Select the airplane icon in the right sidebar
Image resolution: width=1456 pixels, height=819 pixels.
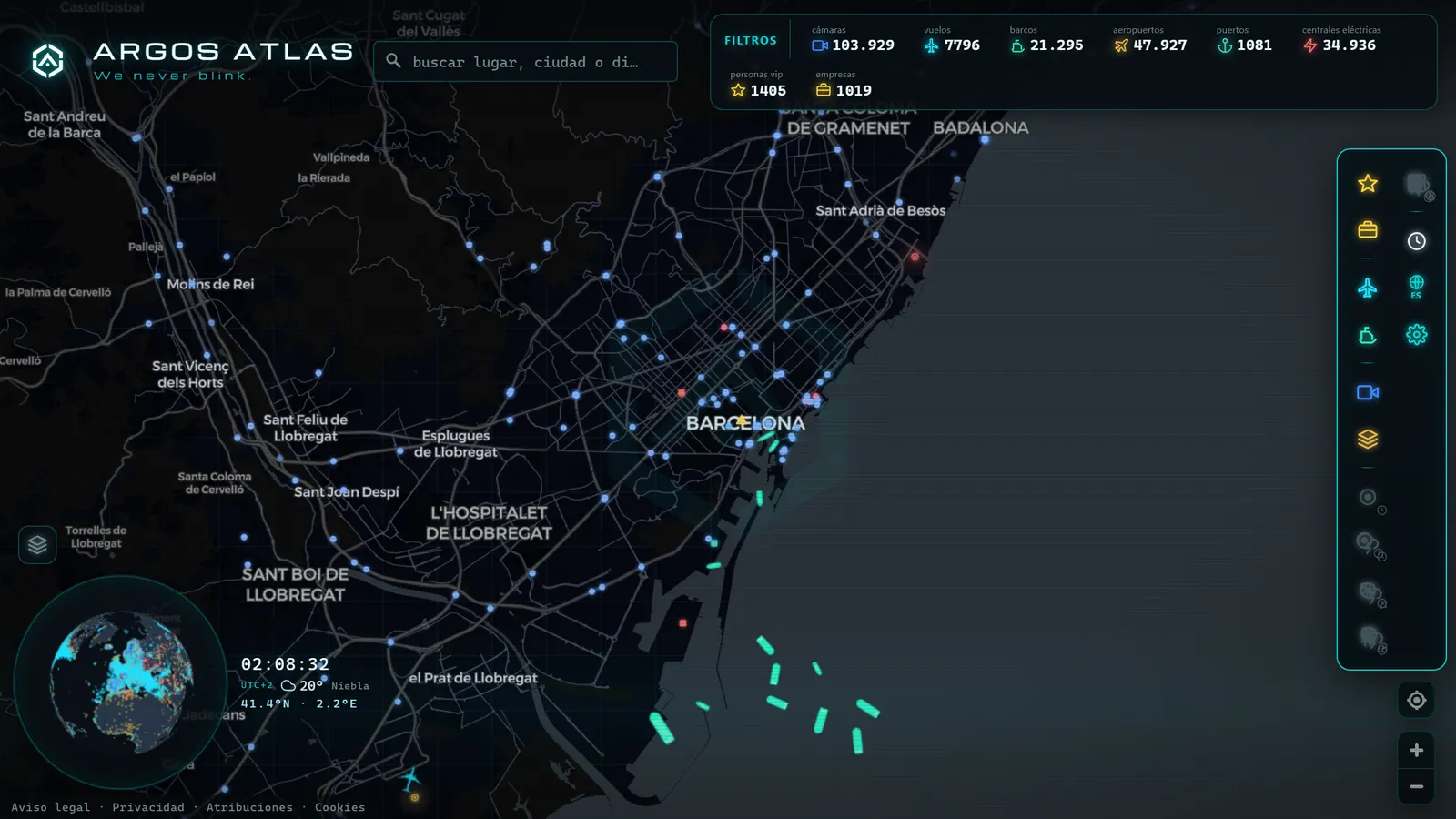click(x=1367, y=288)
